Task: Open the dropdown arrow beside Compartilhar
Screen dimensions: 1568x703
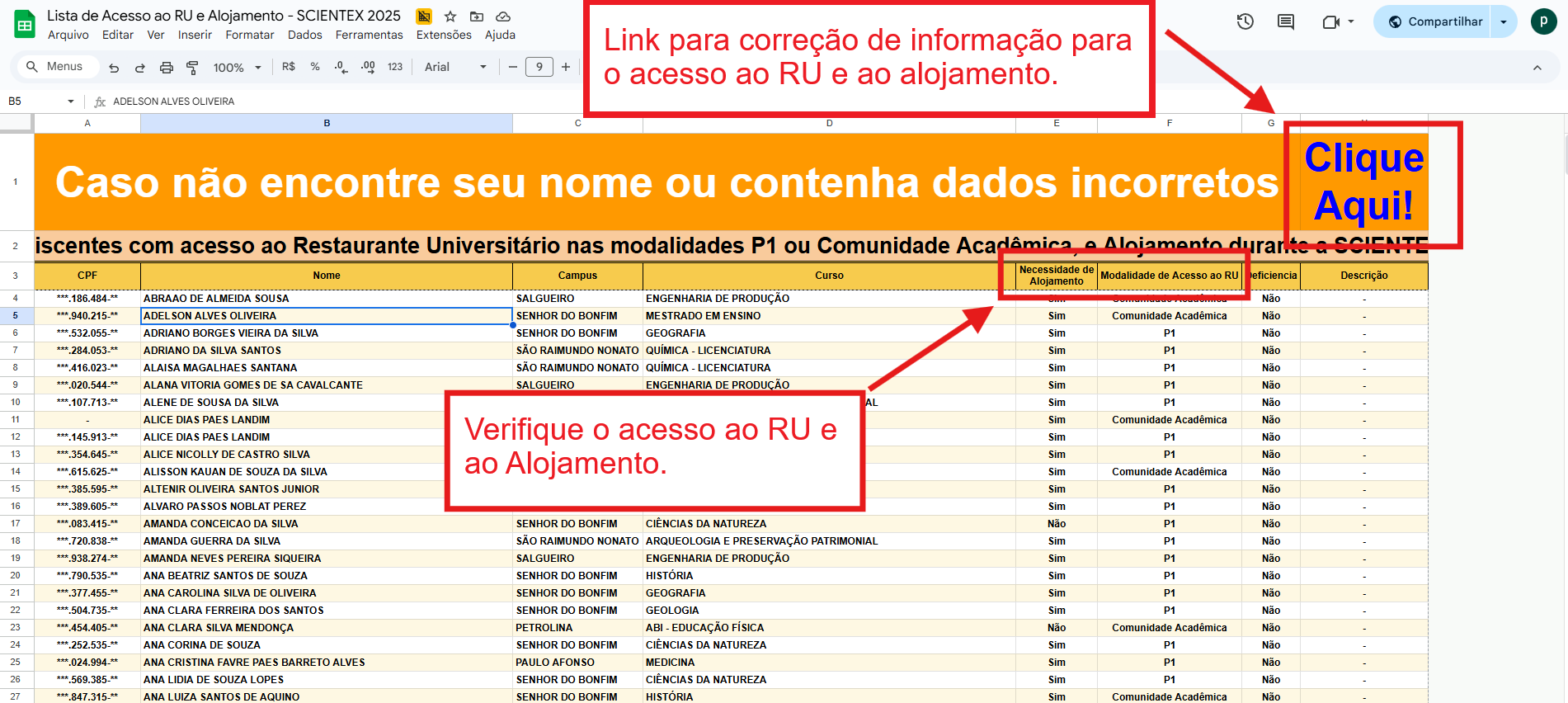Action: pos(1504,21)
